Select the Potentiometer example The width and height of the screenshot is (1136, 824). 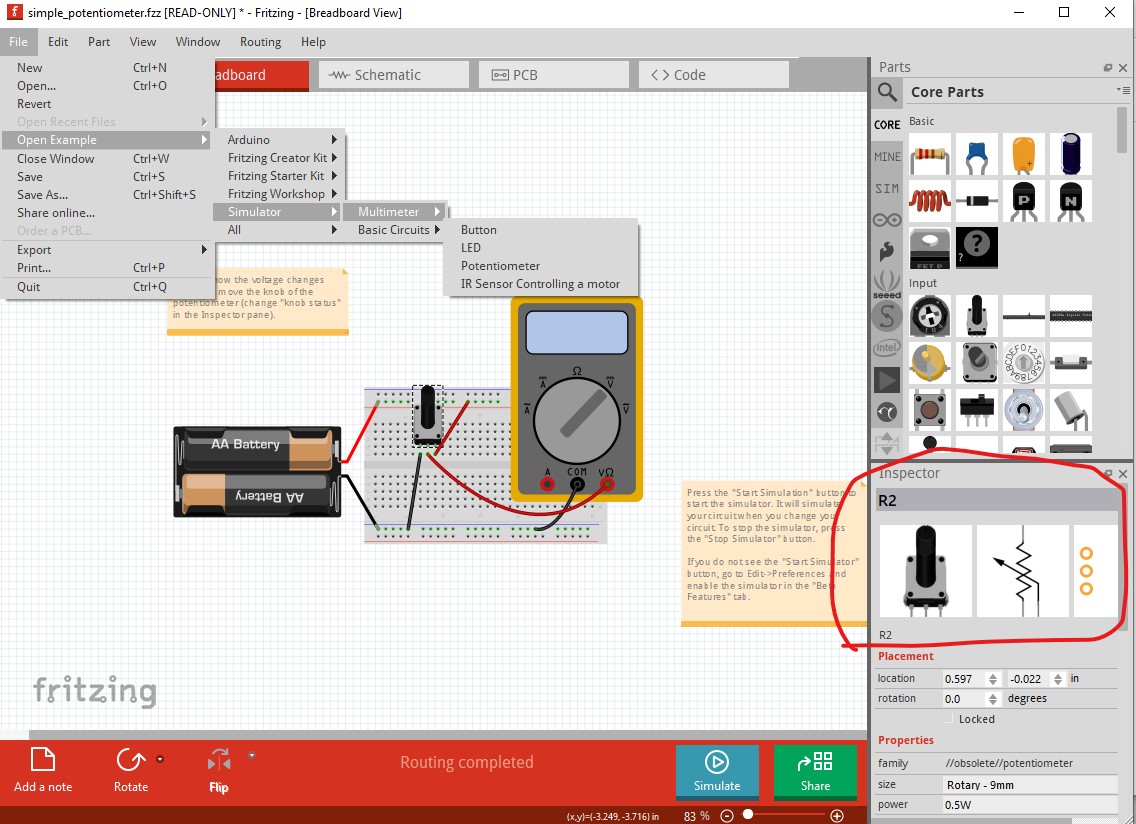(501, 266)
